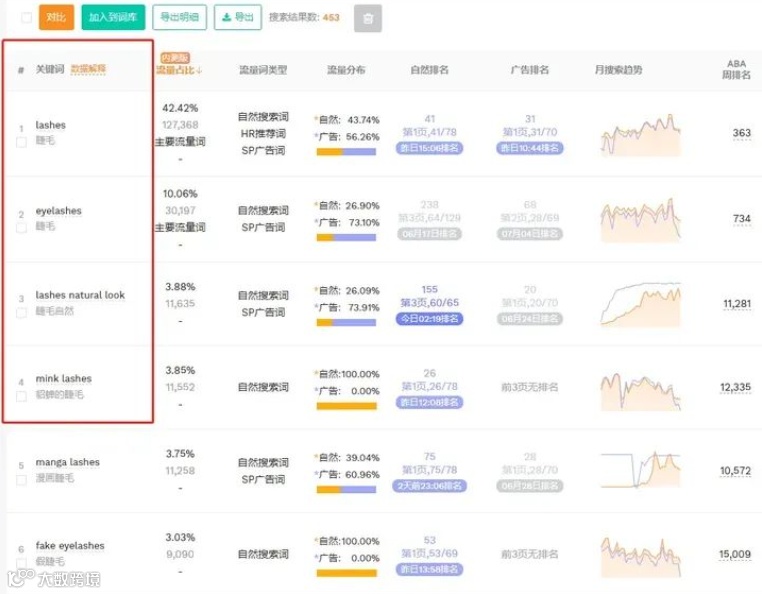Click ABA rank value 10,572
The height and width of the screenshot is (594, 762).
click(x=735, y=471)
